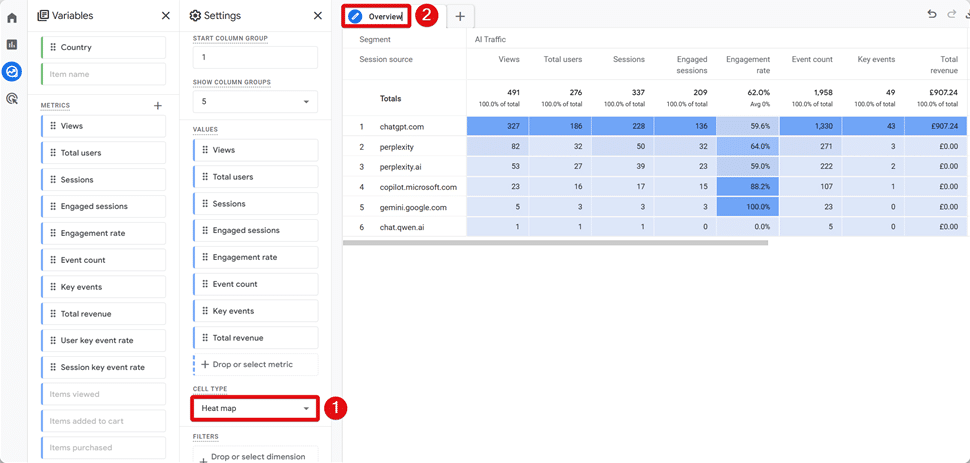This screenshot has height=463, width=970.
Task: Close the Settings panel
Action: [318, 15]
